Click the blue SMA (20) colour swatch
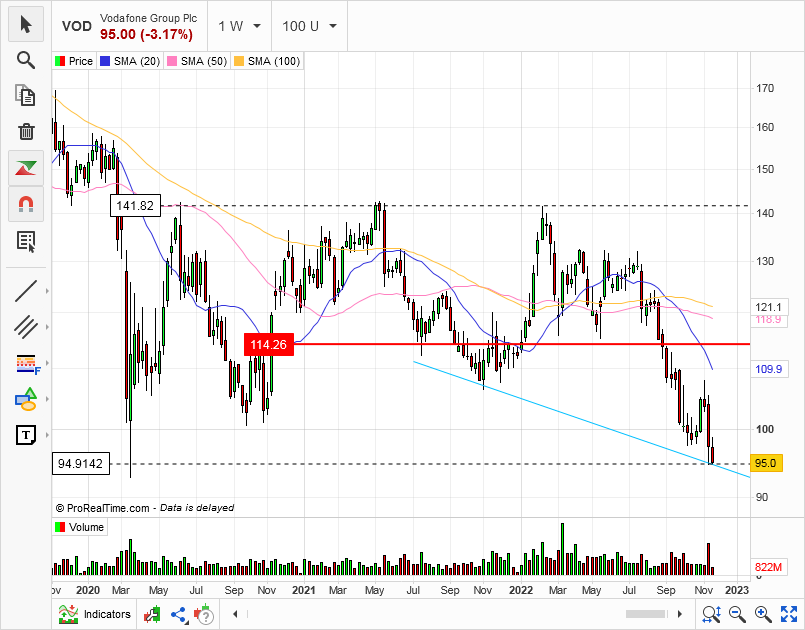Screen dimensions: 805x630 tap(105, 61)
